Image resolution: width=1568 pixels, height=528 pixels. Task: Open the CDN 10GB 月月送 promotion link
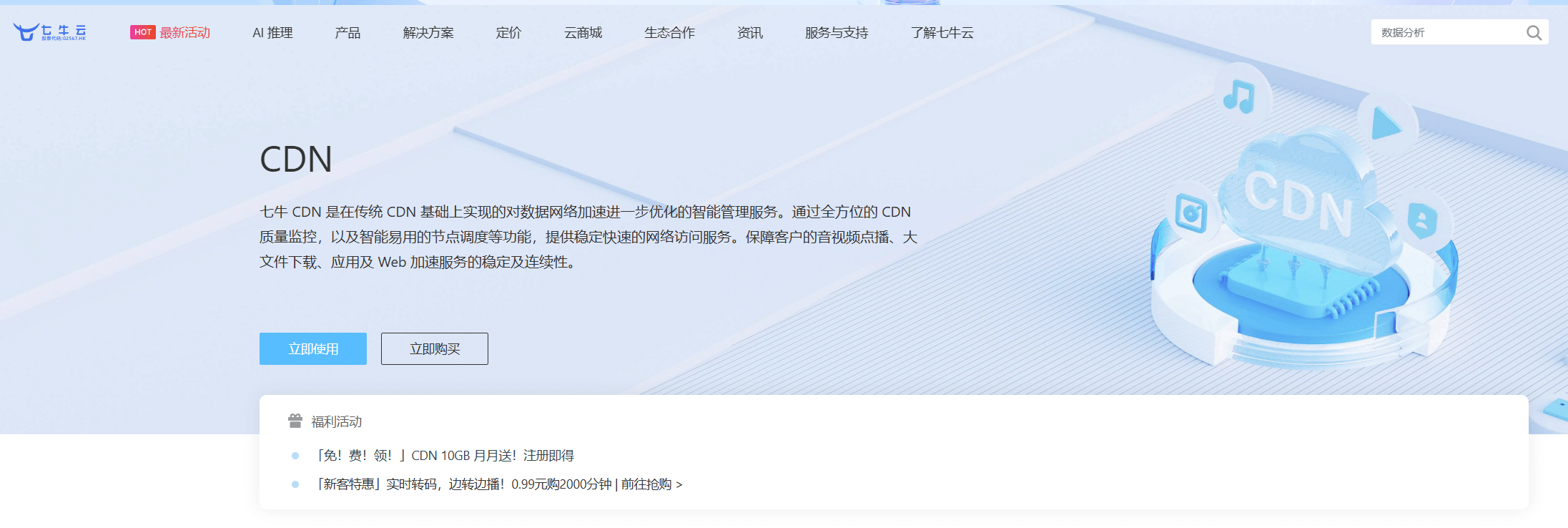[445, 456]
